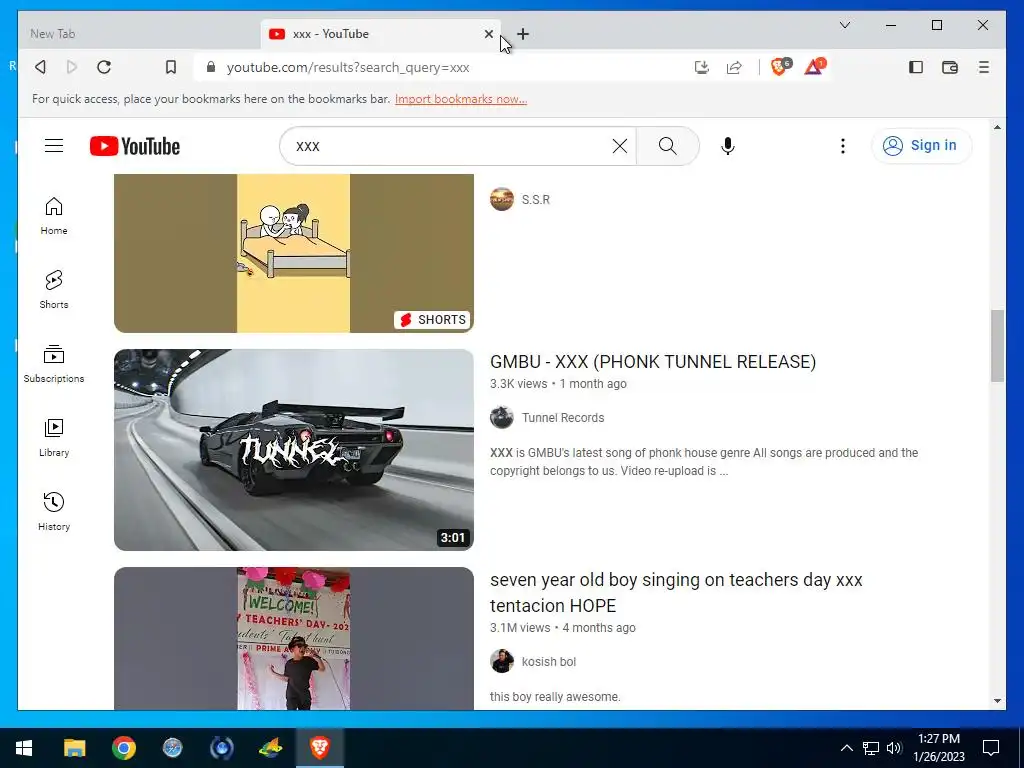The width and height of the screenshot is (1024, 768).
Task: Click the Brave icon in the taskbar
Action: pyautogui.click(x=319, y=748)
